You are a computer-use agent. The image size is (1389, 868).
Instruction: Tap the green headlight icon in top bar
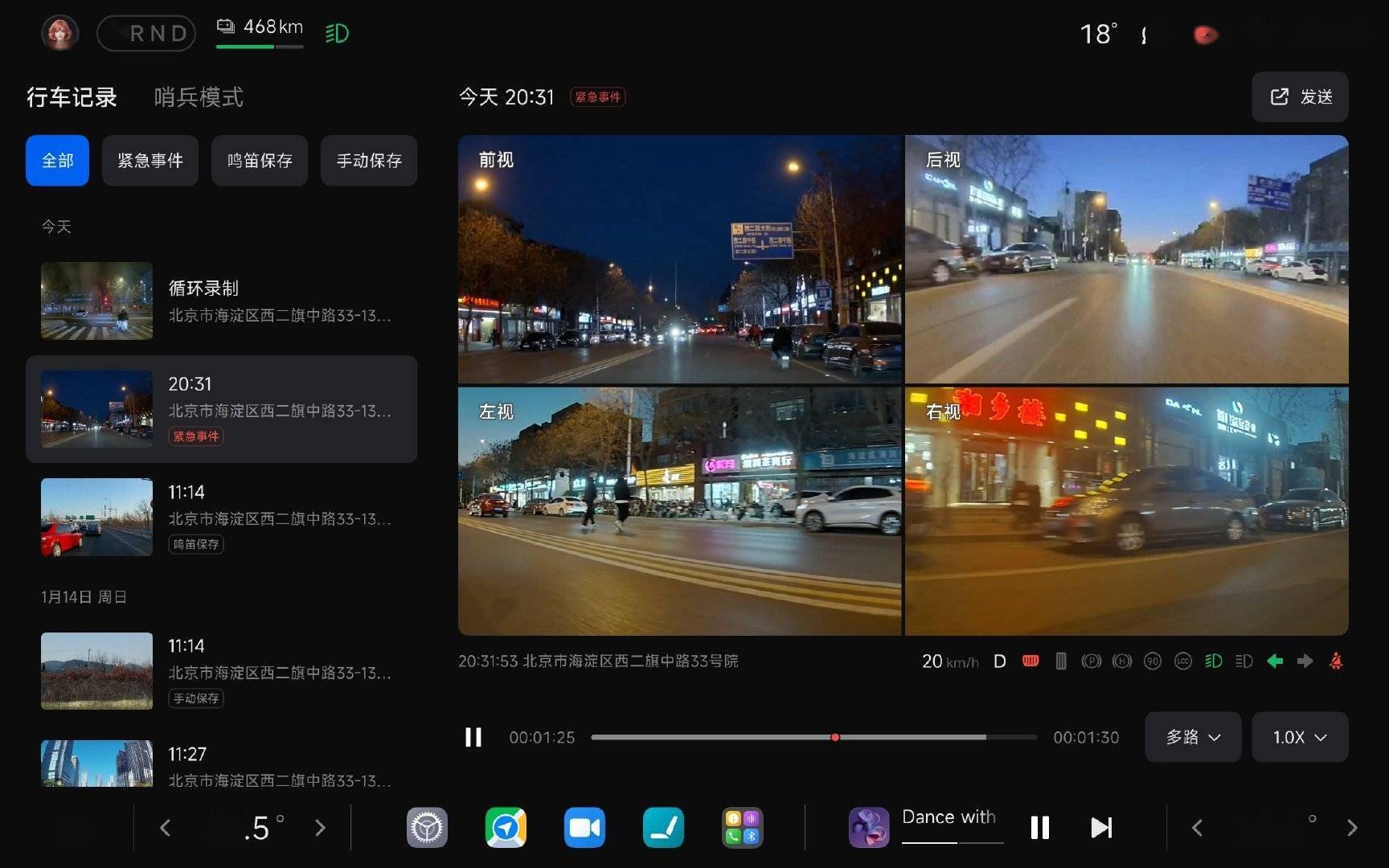pyautogui.click(x=337, y=33)
